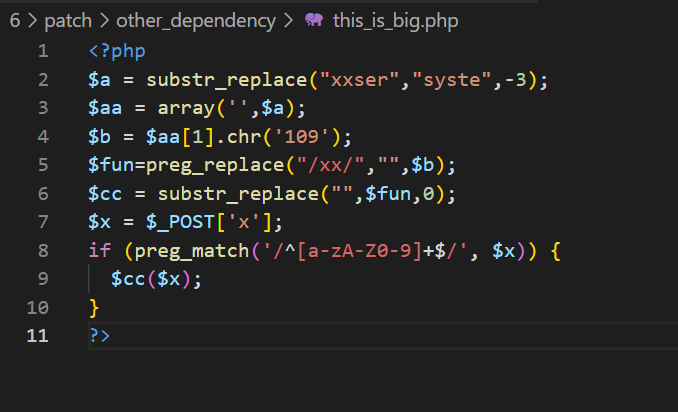Screen dimensions: 678x412
Task: Click line number 6 in gutter
Action: tap(43, 193)
